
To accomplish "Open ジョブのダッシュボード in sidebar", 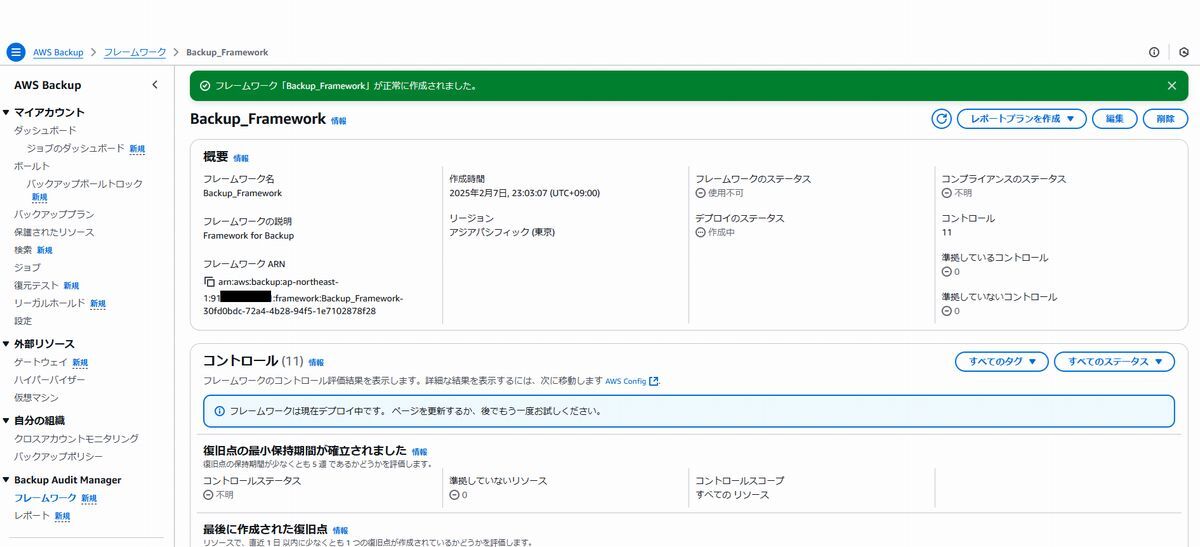I will (76, 148).
